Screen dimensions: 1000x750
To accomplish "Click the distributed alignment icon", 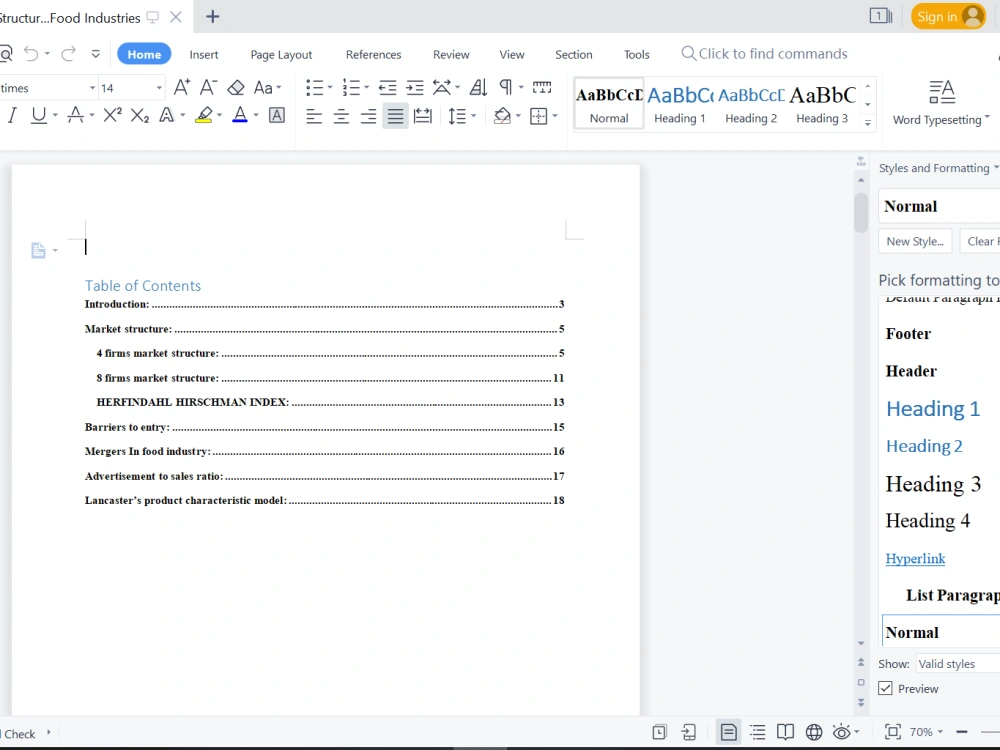I will pos(423,116).
